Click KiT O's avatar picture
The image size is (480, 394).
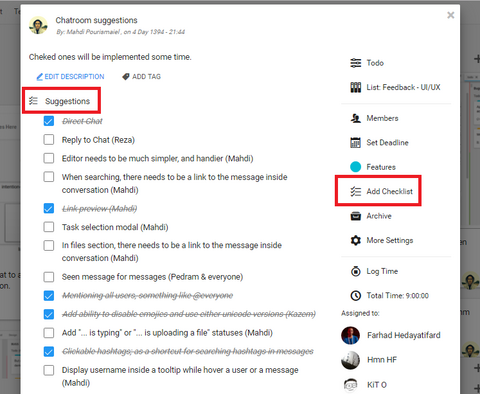[x=350, y=384]
